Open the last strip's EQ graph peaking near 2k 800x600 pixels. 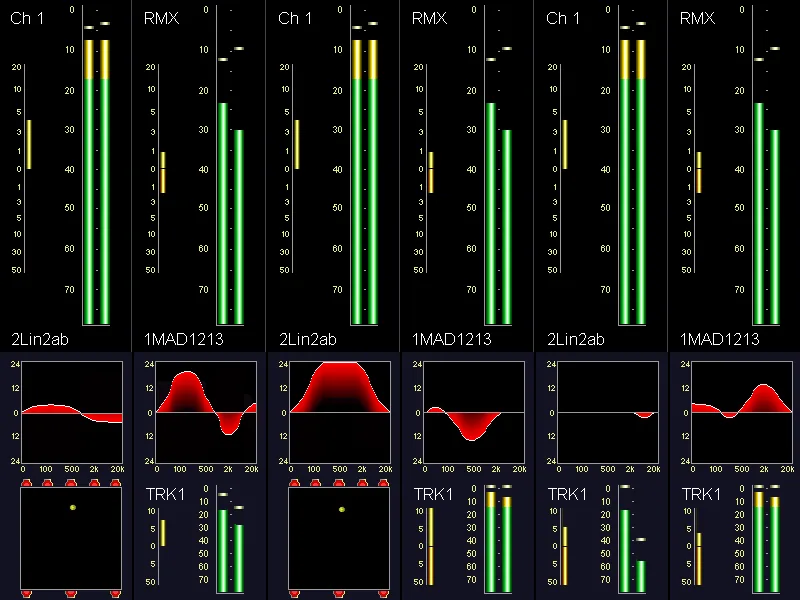coord(742,411)
